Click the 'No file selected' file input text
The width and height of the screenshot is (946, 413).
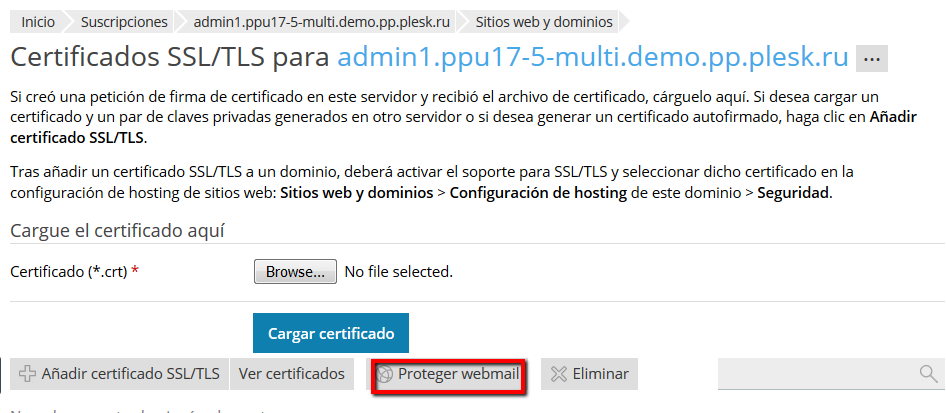(x=398, y=271)
